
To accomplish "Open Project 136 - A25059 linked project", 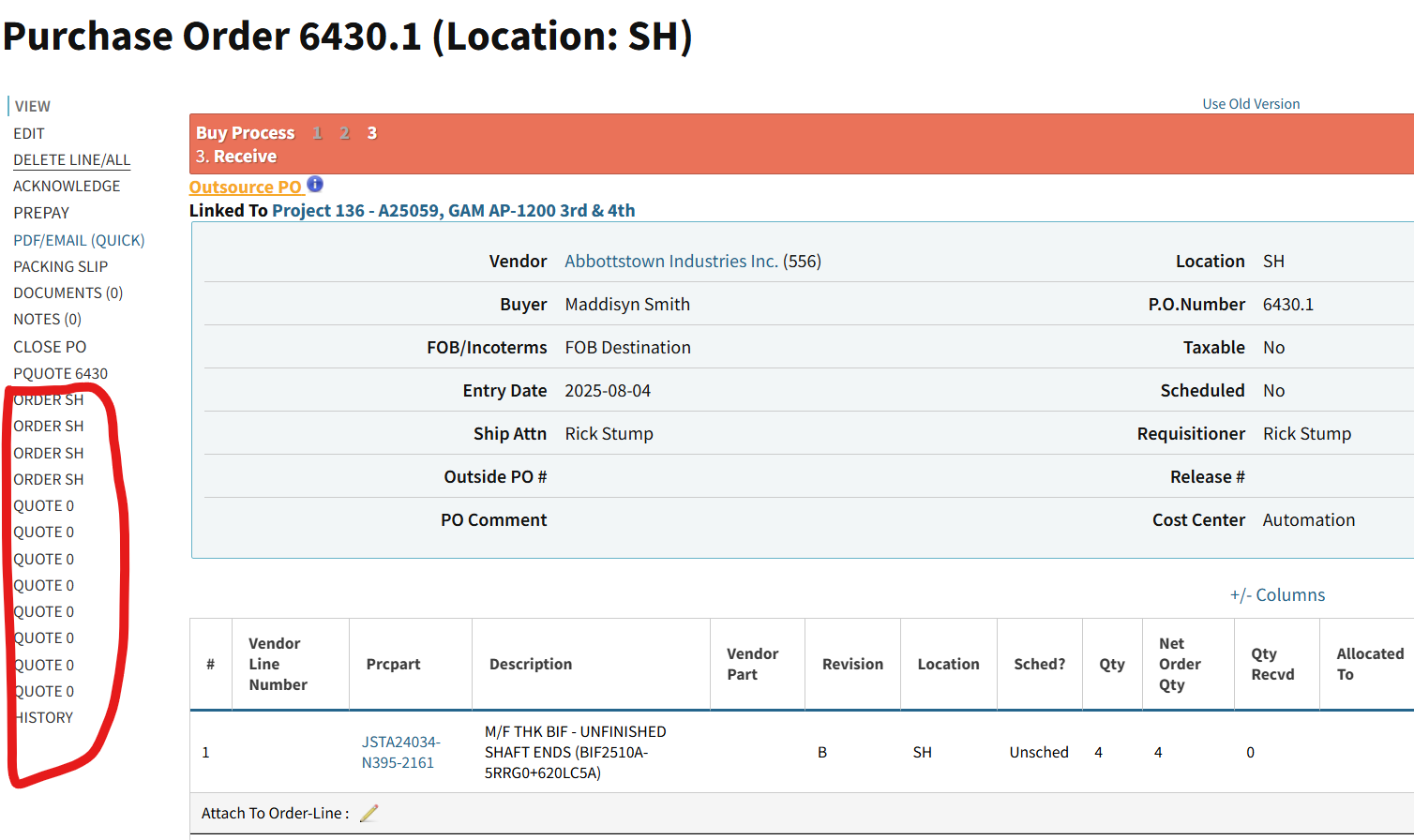I will [x=454, y=210].
